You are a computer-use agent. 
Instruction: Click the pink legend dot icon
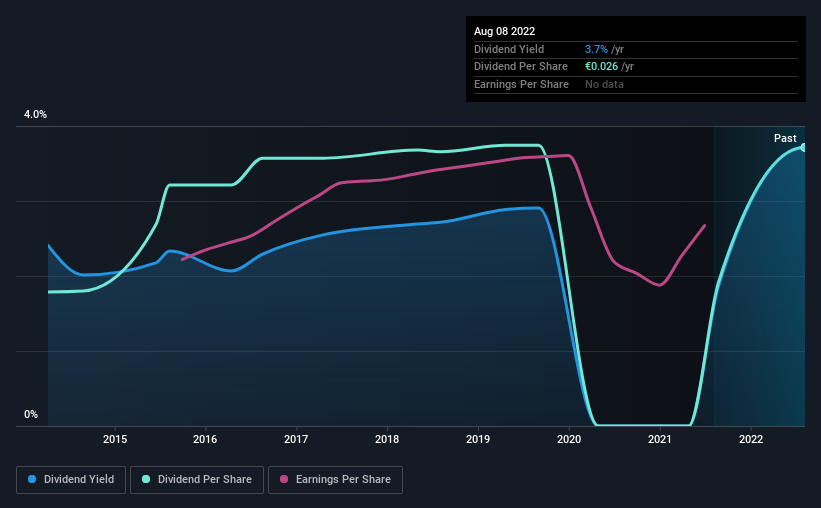tap(284, 480)
